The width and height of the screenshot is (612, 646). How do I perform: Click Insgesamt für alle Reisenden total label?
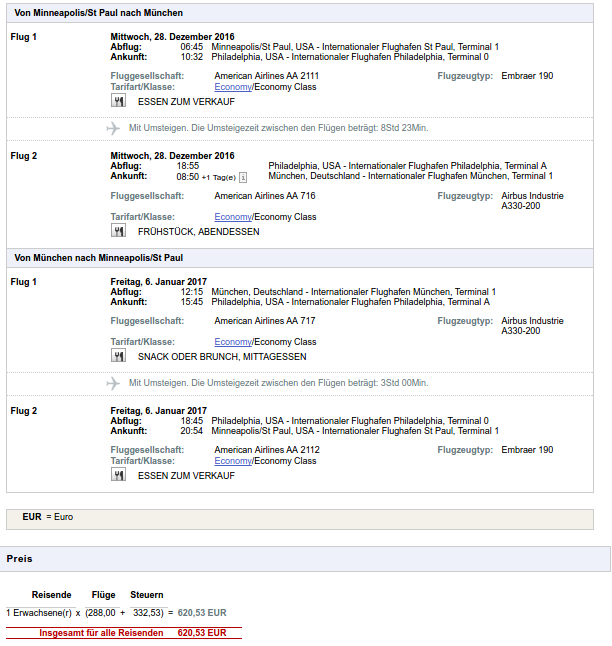click(101, 633)
